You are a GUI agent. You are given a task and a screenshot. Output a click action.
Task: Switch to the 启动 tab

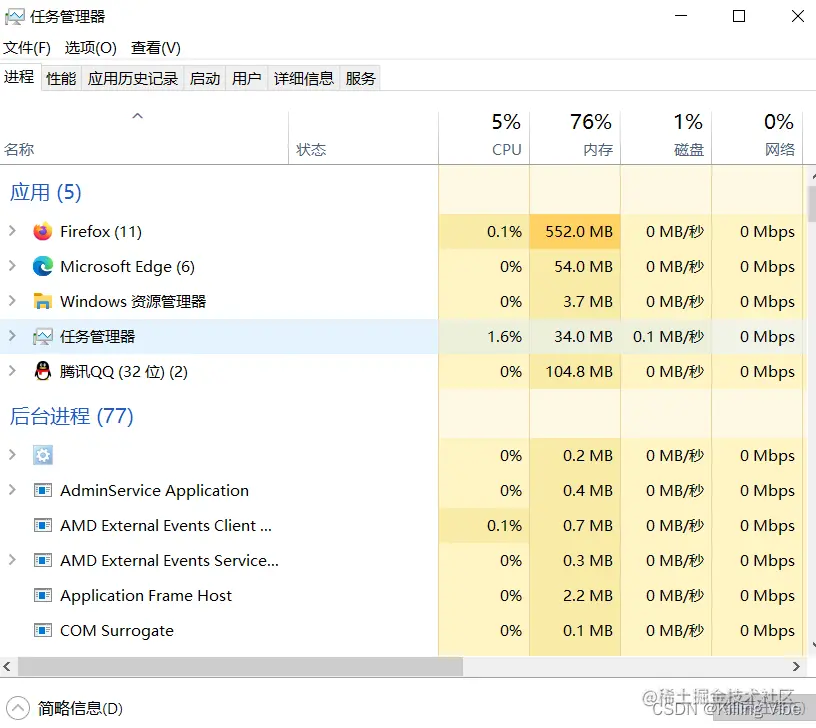point(205,79)
